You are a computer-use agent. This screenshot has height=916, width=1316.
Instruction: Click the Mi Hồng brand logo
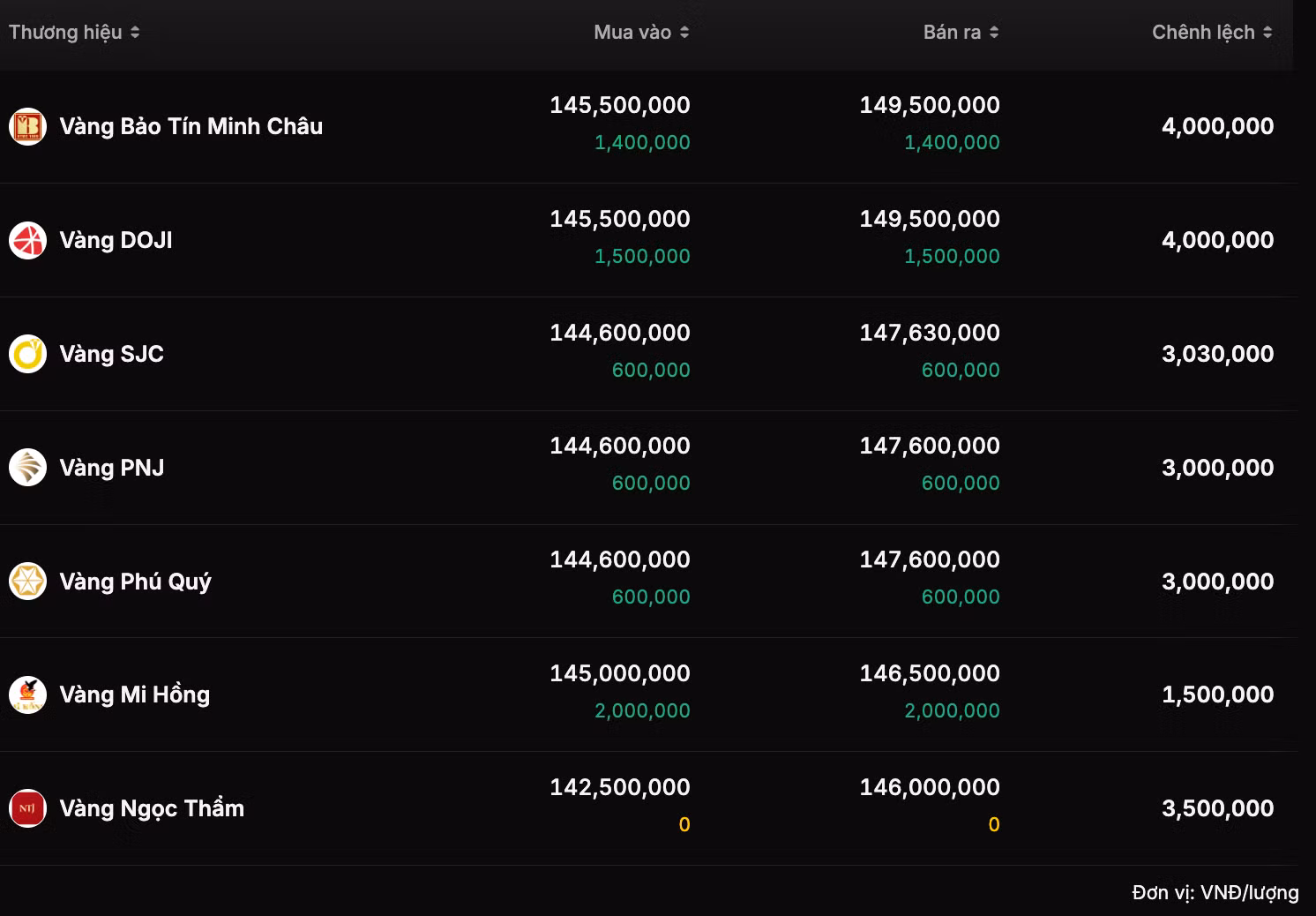tap(27, 695)
